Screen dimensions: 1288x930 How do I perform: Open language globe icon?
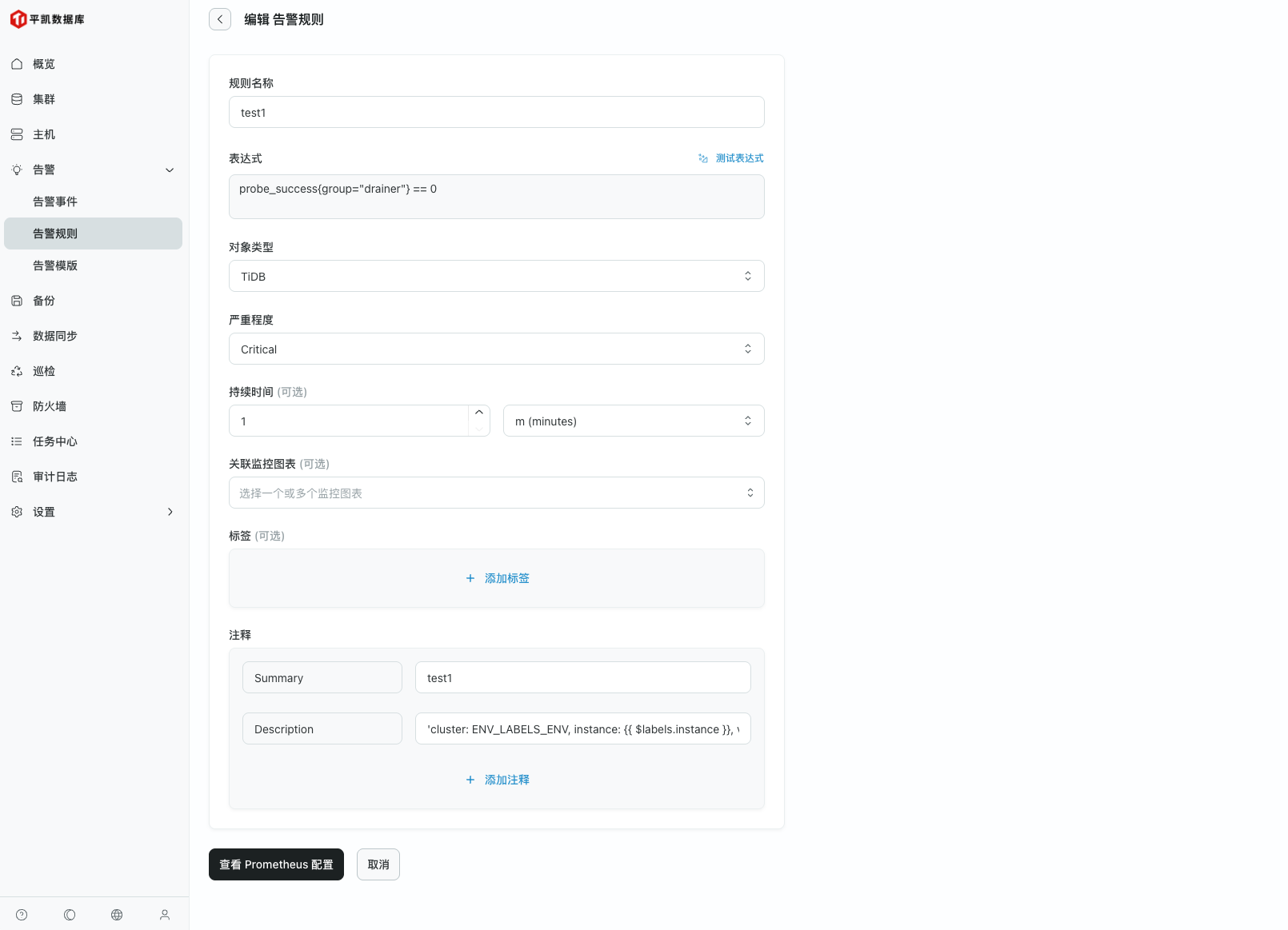(x=117, y=915)
